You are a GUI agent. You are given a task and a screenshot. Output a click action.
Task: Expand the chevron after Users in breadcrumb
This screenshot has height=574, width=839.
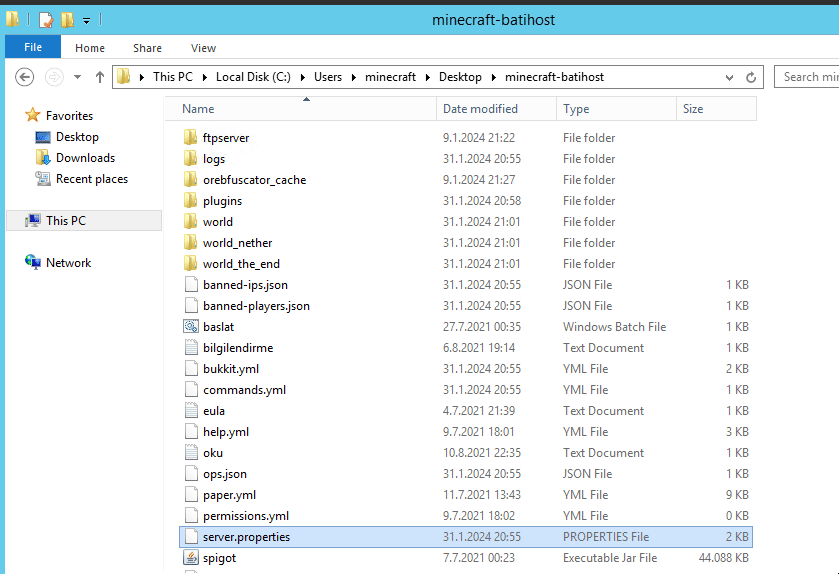point(351,77)
